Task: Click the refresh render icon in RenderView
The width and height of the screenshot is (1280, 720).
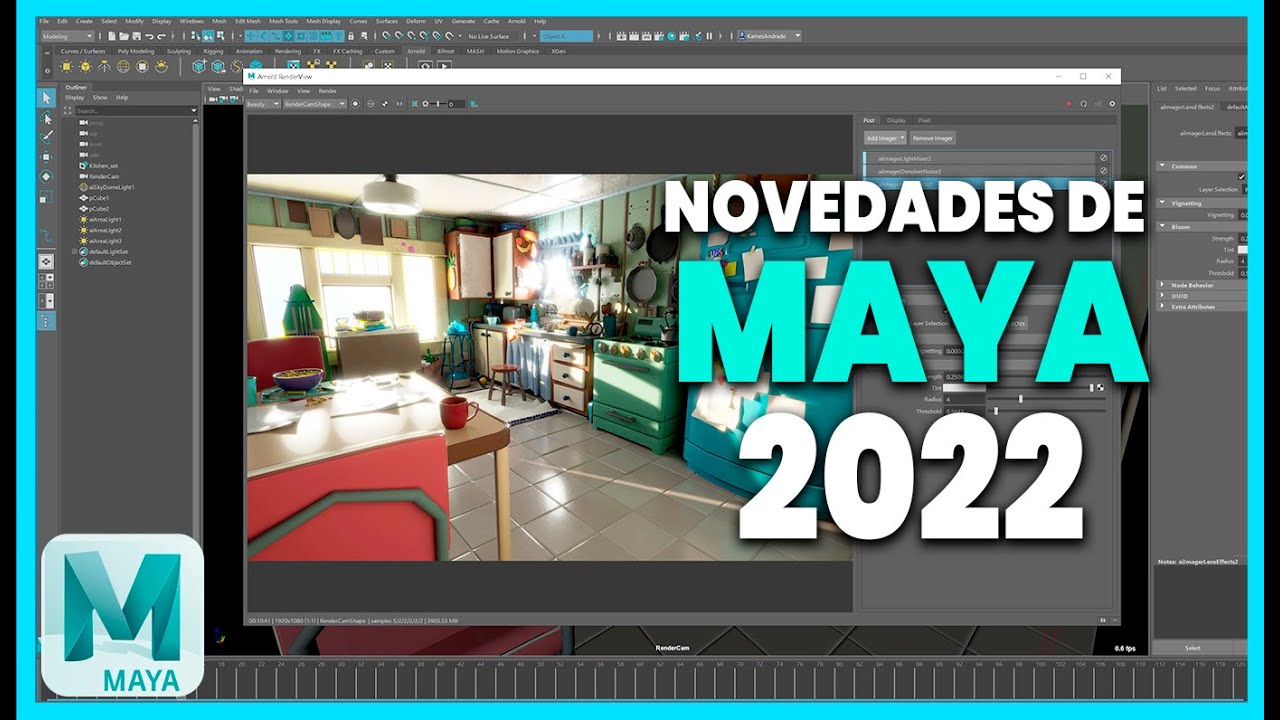Action: coord(1084,103)
